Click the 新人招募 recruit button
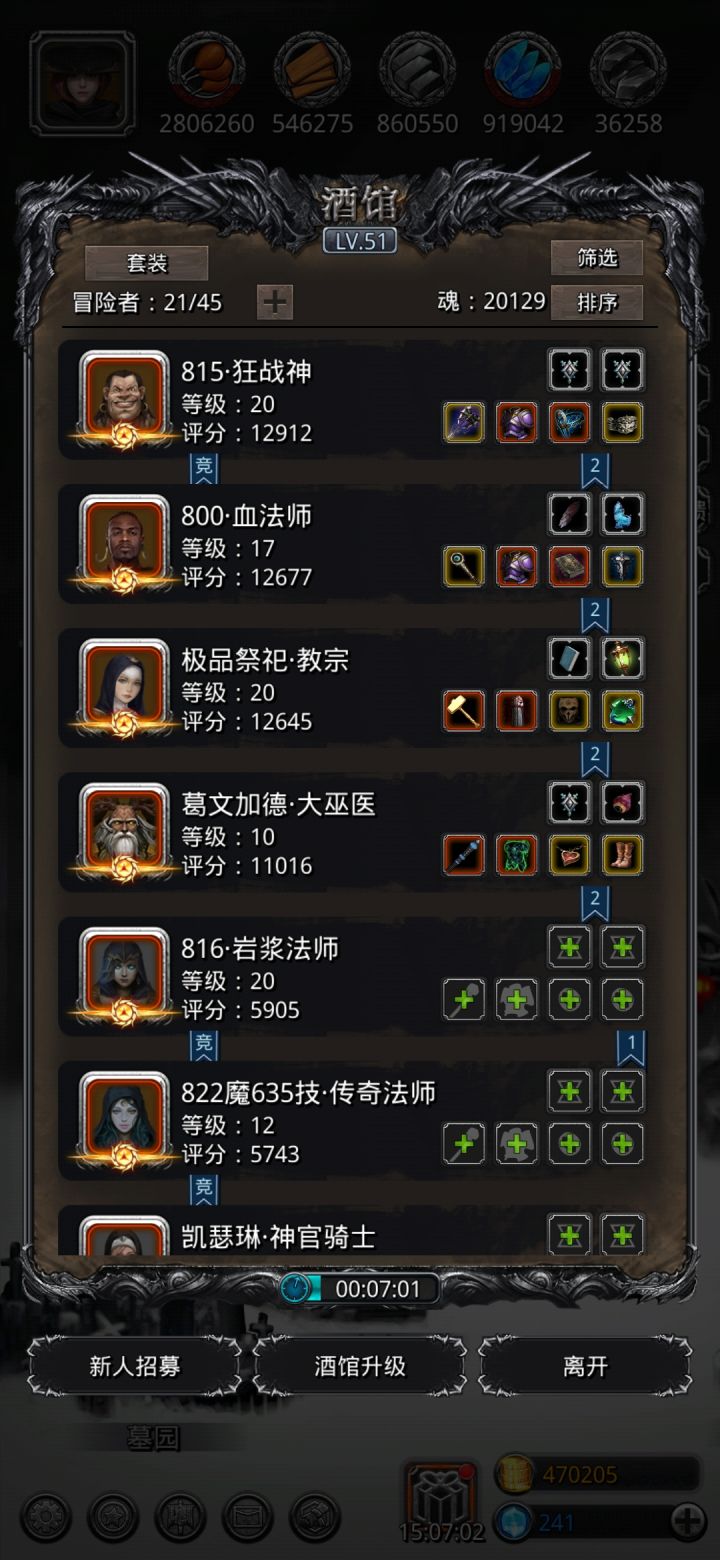 (x=135, y=1366)
